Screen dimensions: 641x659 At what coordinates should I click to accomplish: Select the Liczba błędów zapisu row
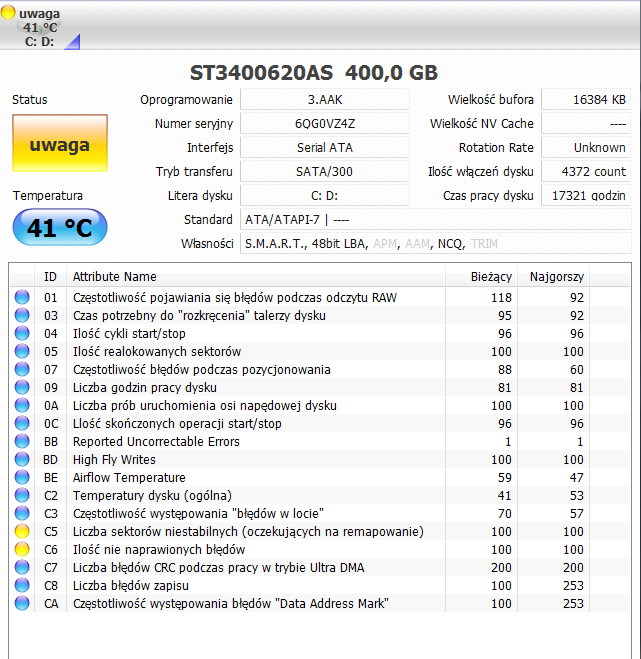click(x=320, y=585)
